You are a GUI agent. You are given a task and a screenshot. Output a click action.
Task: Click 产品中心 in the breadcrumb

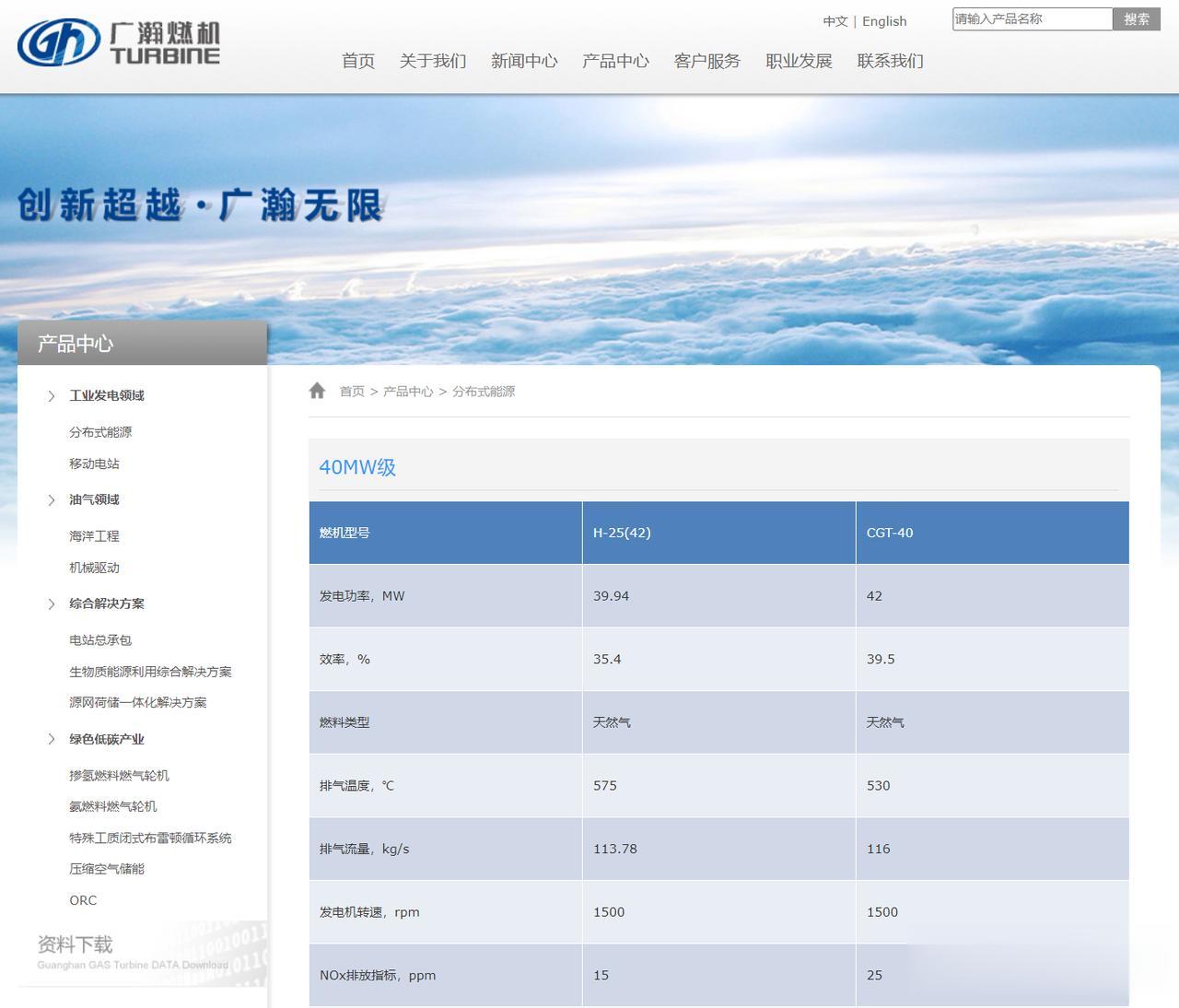(408, 392)
